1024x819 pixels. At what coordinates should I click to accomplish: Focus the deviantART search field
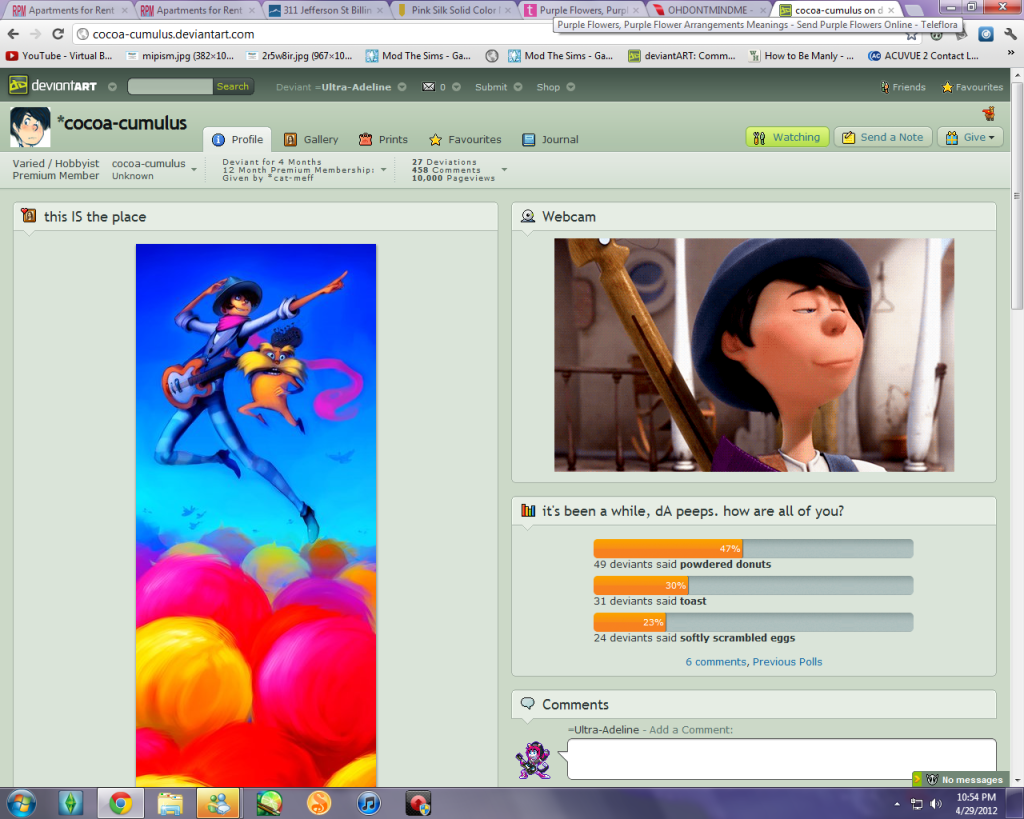(x=170, y=86)
